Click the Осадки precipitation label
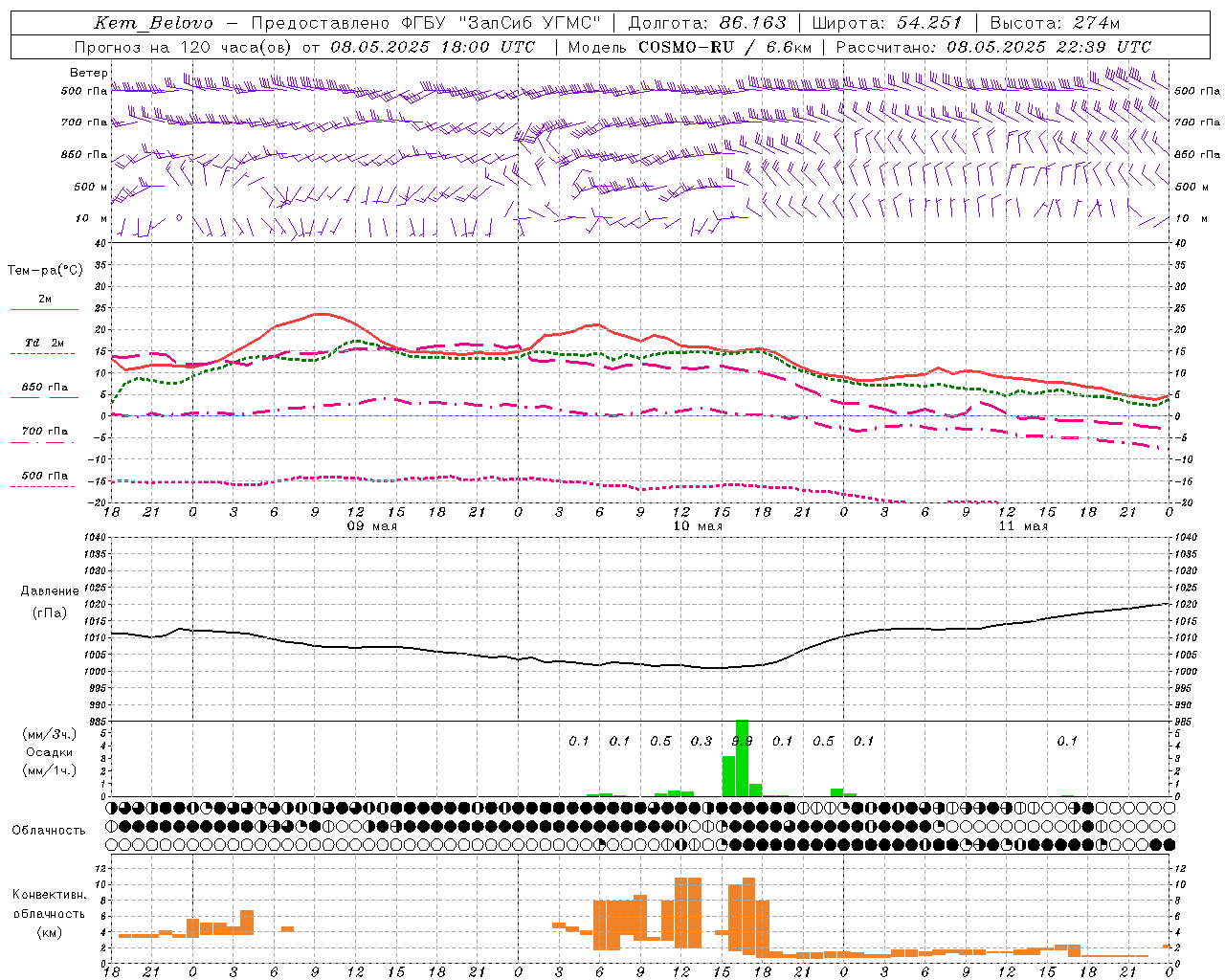This screenshot has height=980, width=1225. coord(50,752)
